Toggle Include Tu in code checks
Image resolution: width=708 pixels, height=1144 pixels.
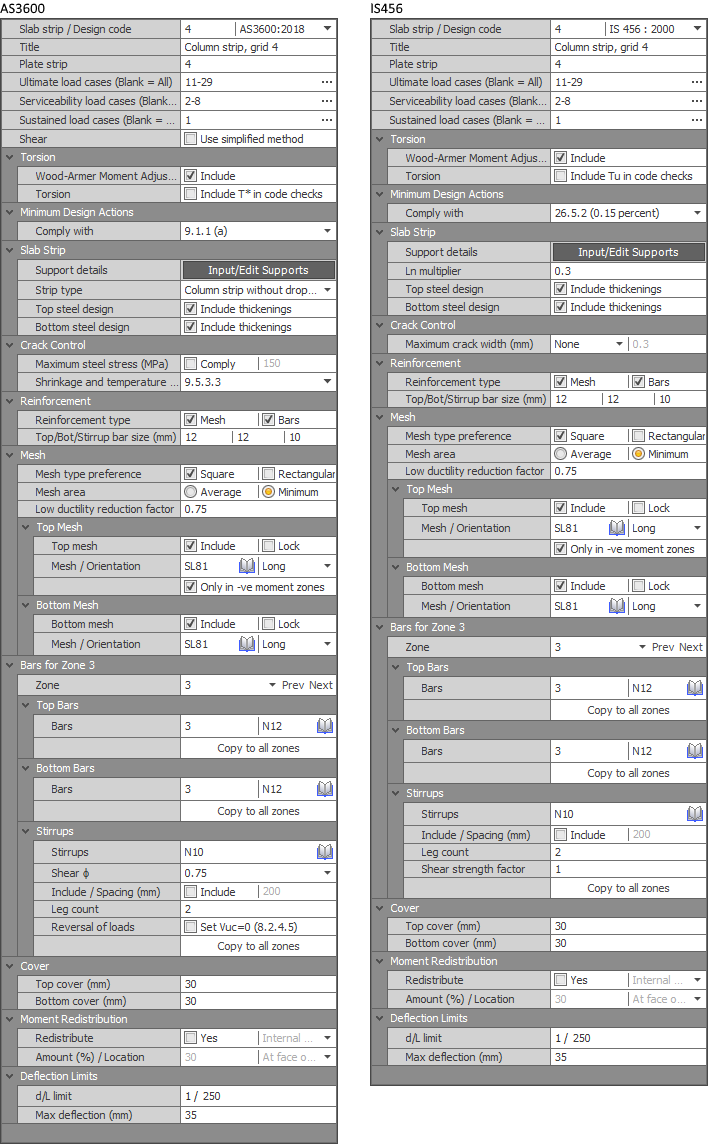[x=561, y=176]
